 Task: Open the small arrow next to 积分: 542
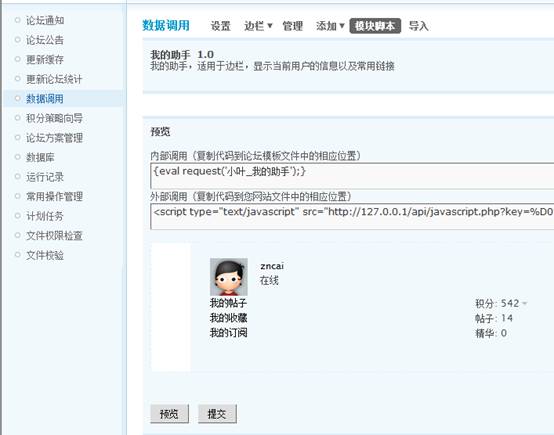[x=524, y=303]
